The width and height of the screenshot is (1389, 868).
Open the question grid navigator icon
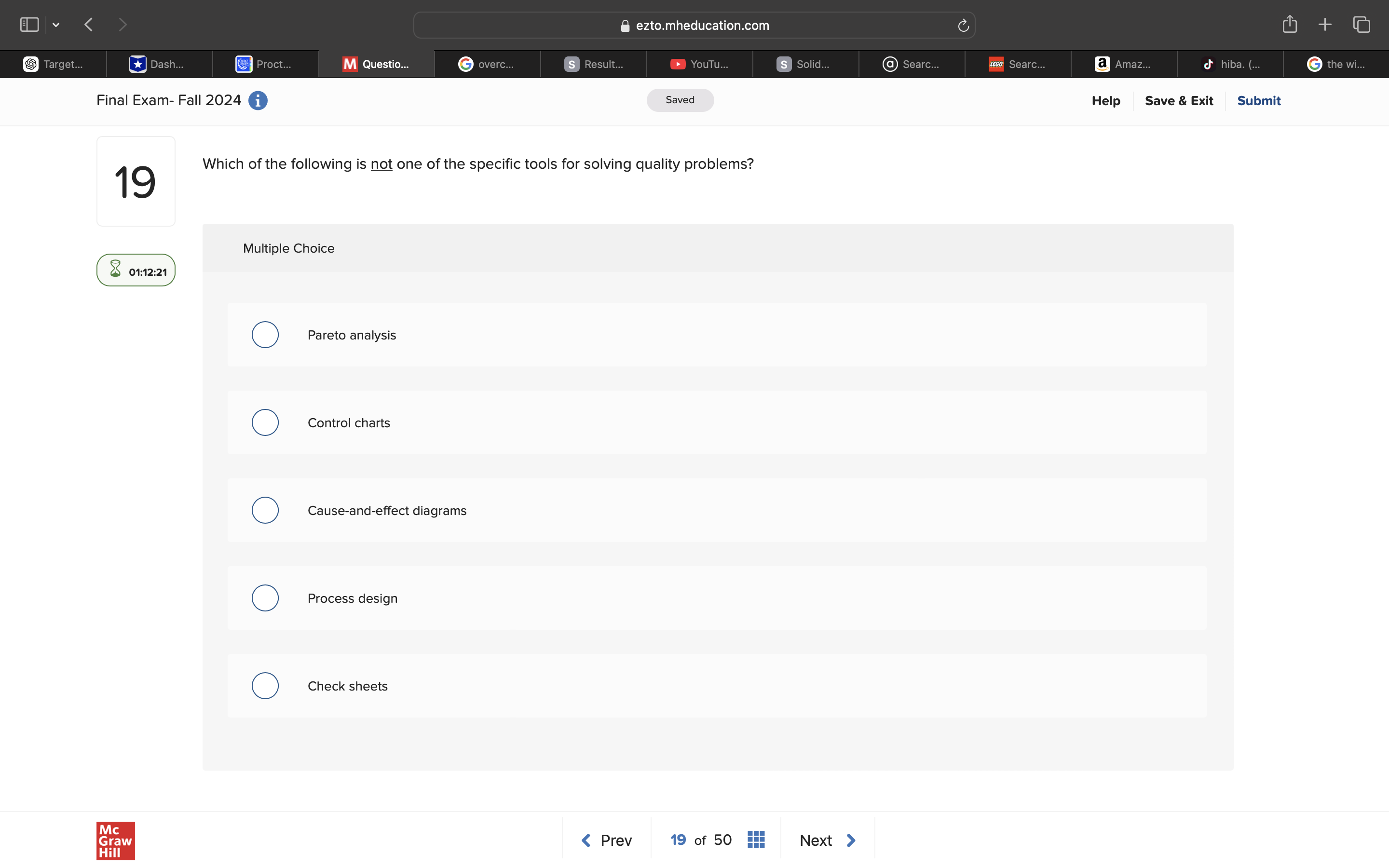[x=756, y=839]
